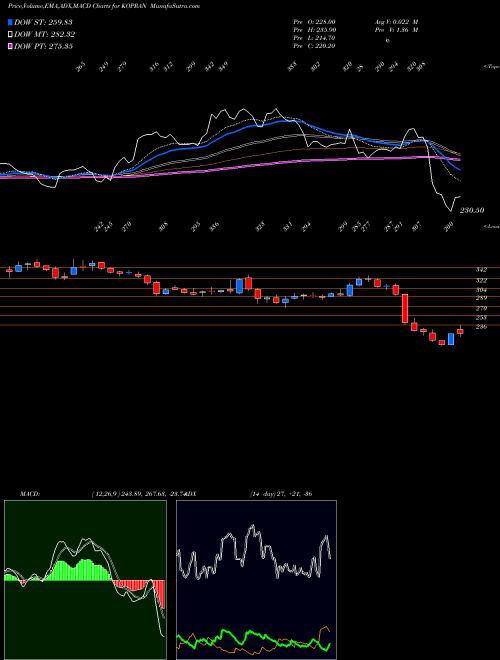Click the 'MACD:' indicator heading
Image resolution: width=500 pixels, height=660 pixels.
pos(30,494)
